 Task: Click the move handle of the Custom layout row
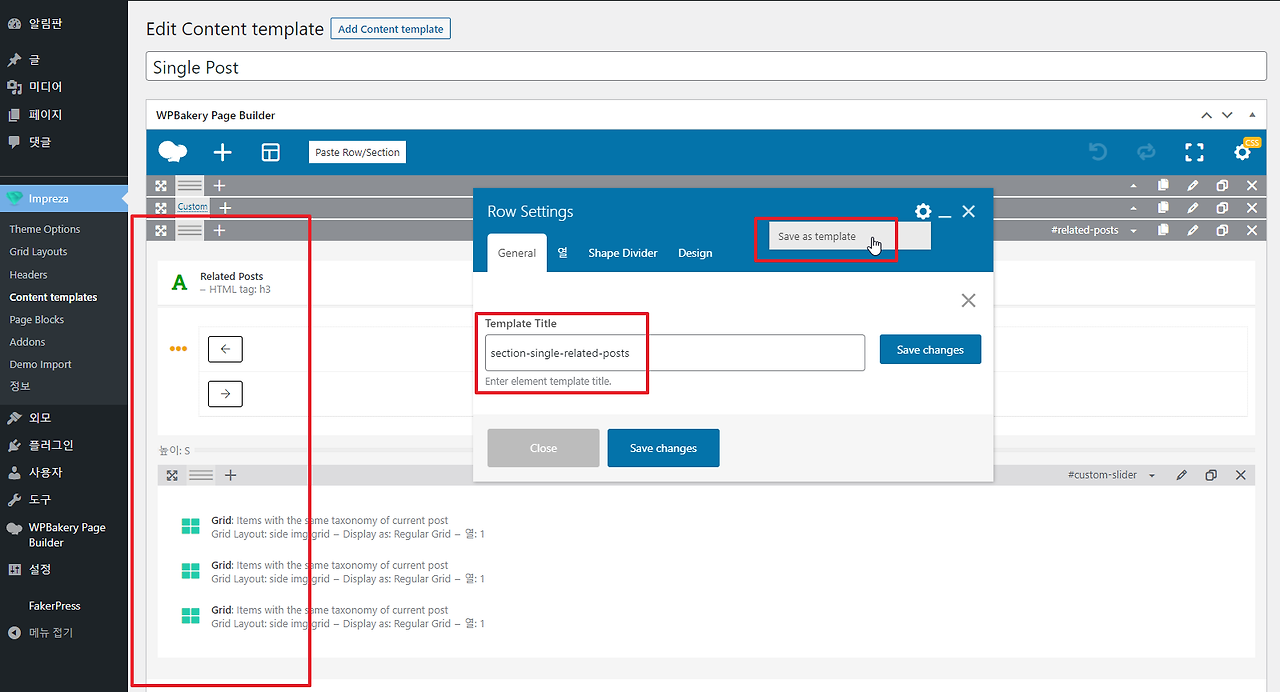[161, 208]
